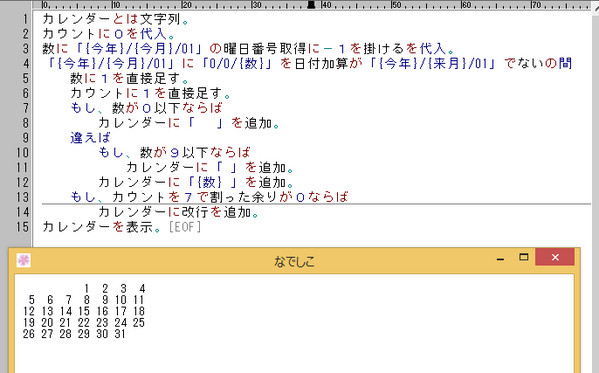The width and height of the screenshot is (599, 373).
Task: Minimize the なでしこ output window
Action: (500, 259)
